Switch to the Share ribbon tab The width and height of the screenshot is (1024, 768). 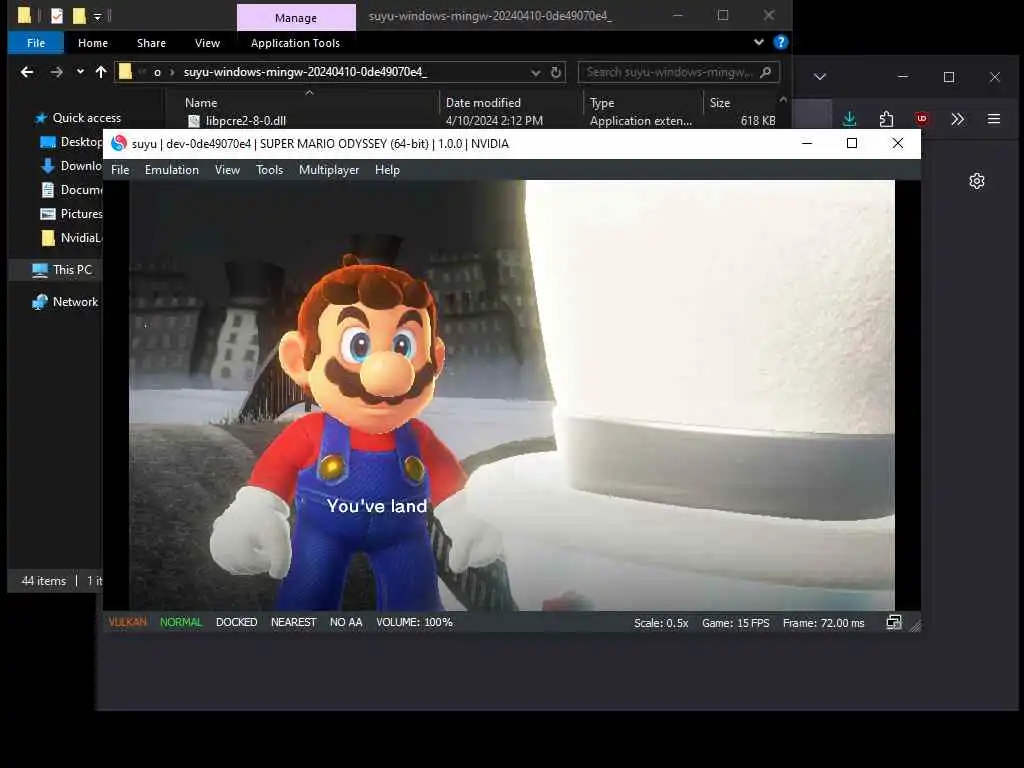151,42
